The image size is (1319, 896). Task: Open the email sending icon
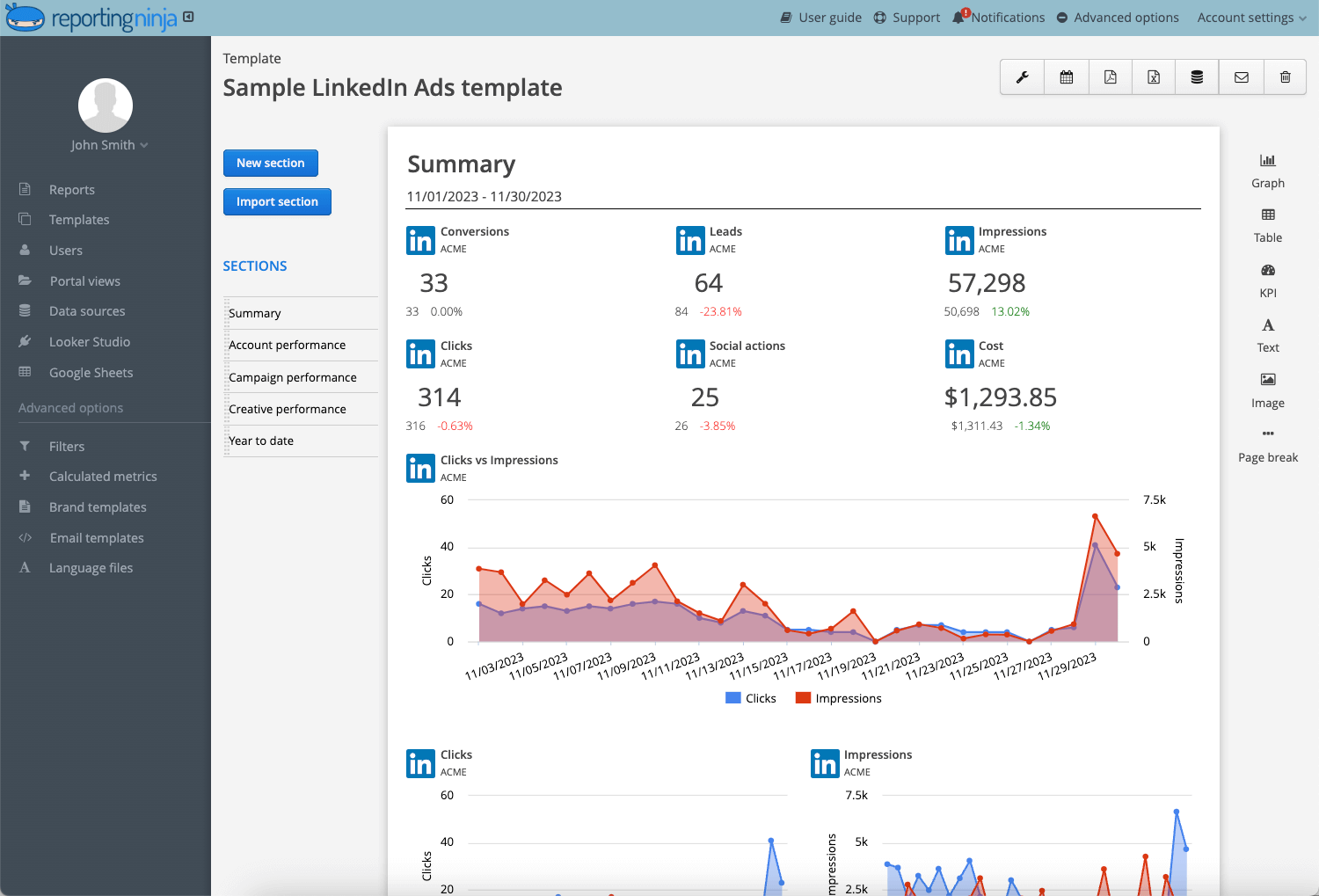1241,76
